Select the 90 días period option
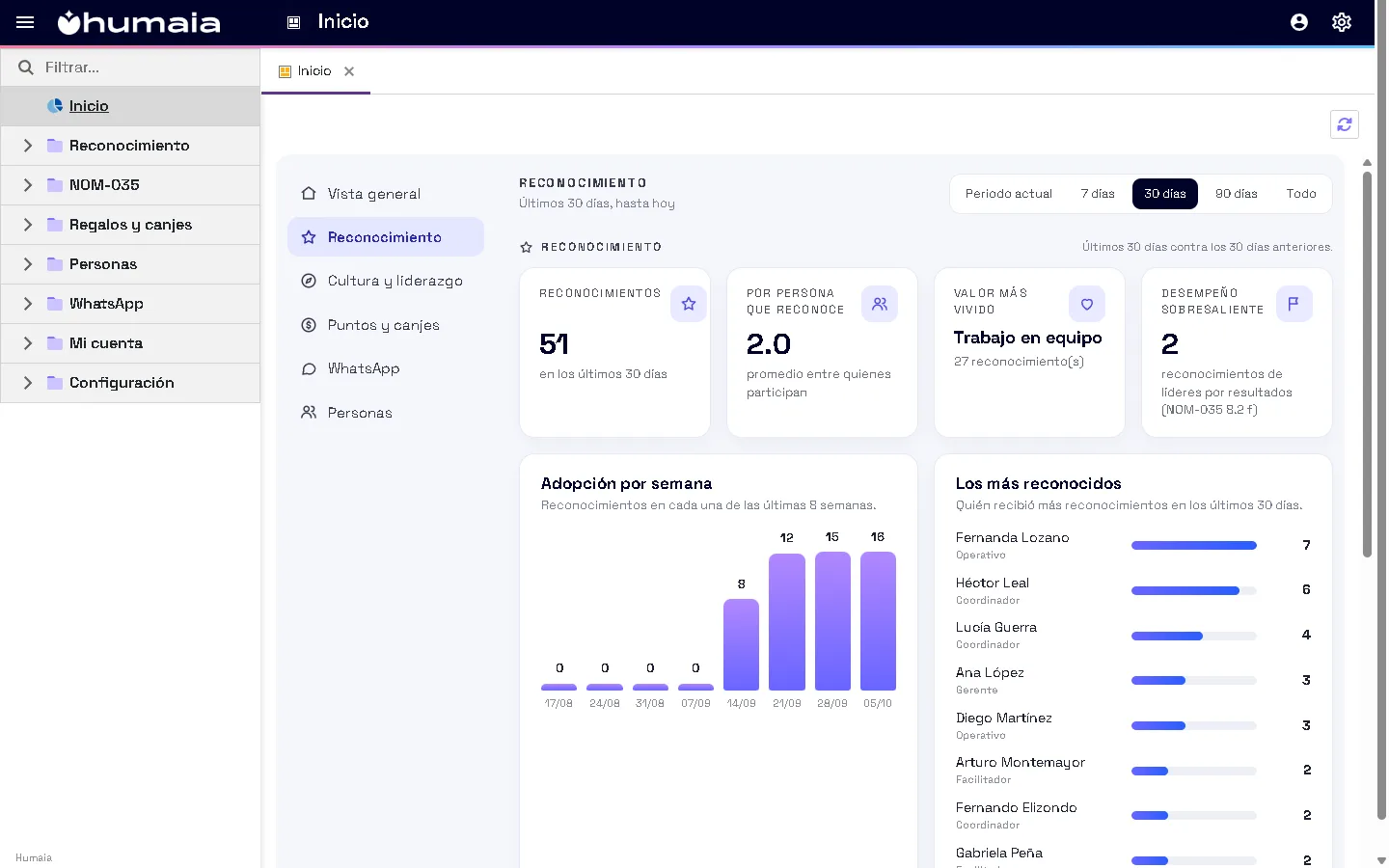Image resolution: width=1389 pixels, height=868 pixels. pyautogui.click(x=1237, y=194)
